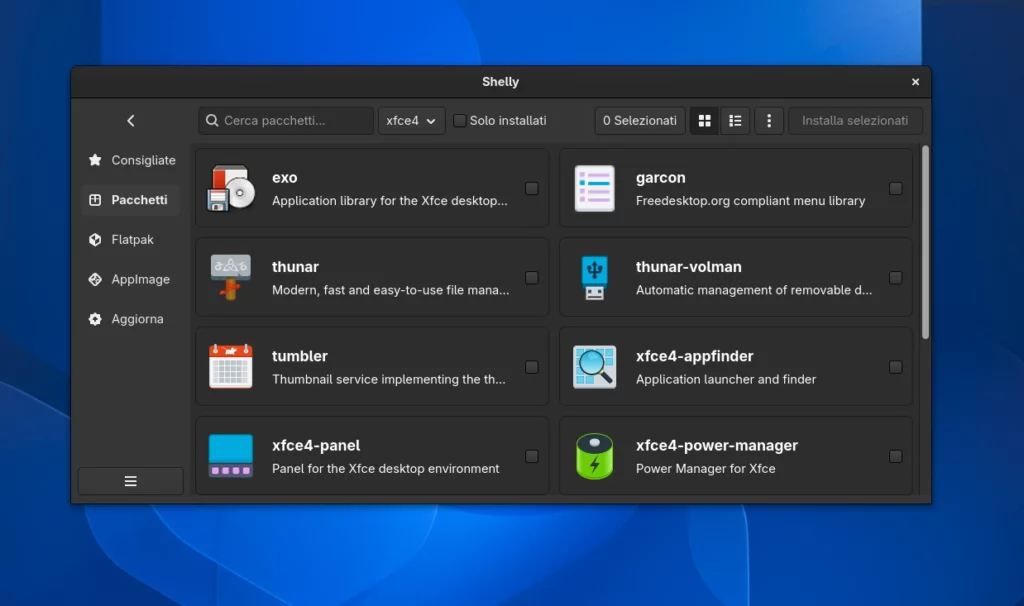Click the search magnifier icon
Image resolution: width=1024 pixels, height=606 pixels.
pos(212,121)
